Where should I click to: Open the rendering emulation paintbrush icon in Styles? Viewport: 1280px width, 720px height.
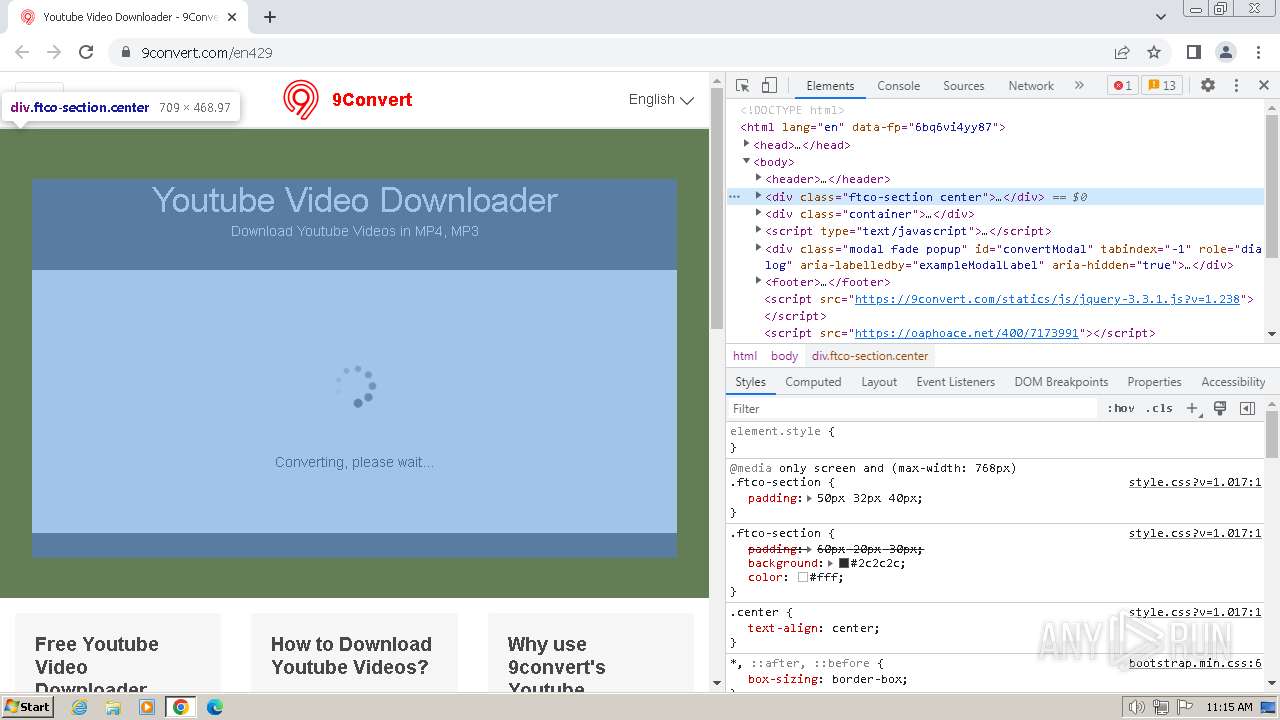click(x=1220, y=408)
